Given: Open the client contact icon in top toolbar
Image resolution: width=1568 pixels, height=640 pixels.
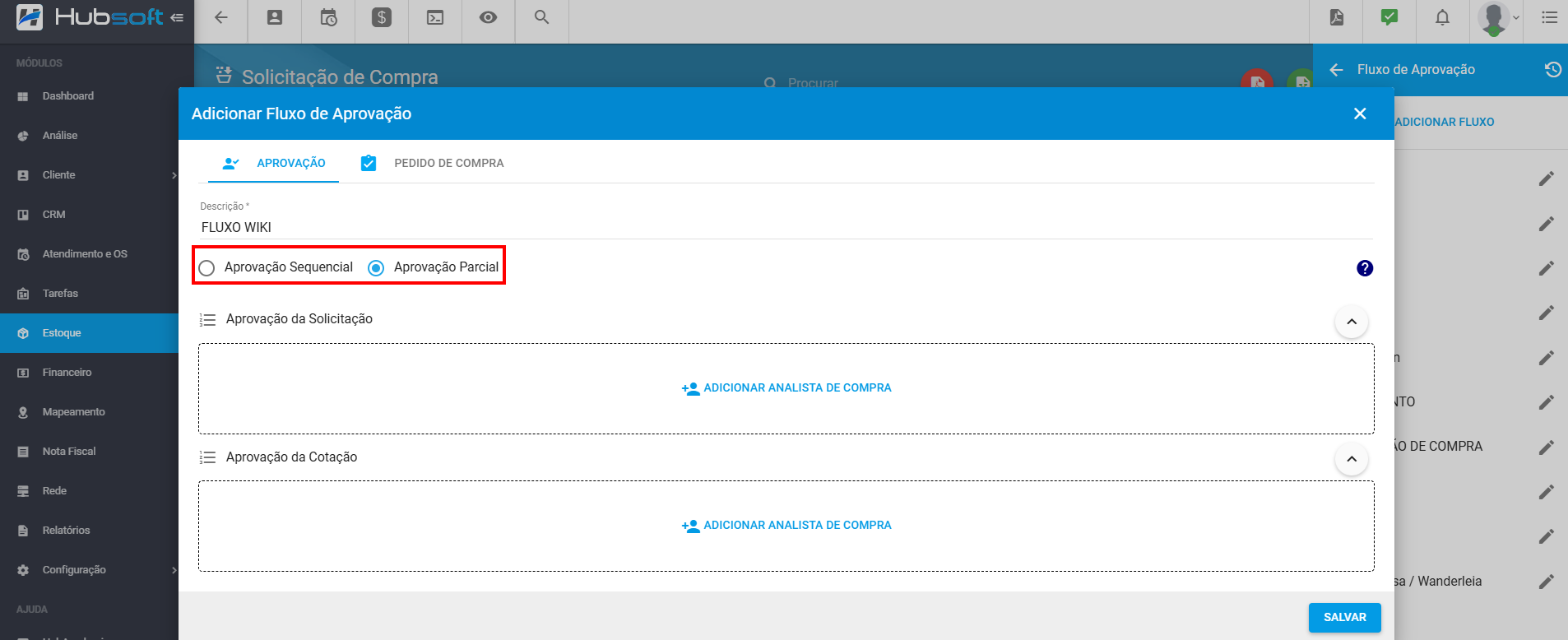Looking at the screenshot, I should click(275, 17).
